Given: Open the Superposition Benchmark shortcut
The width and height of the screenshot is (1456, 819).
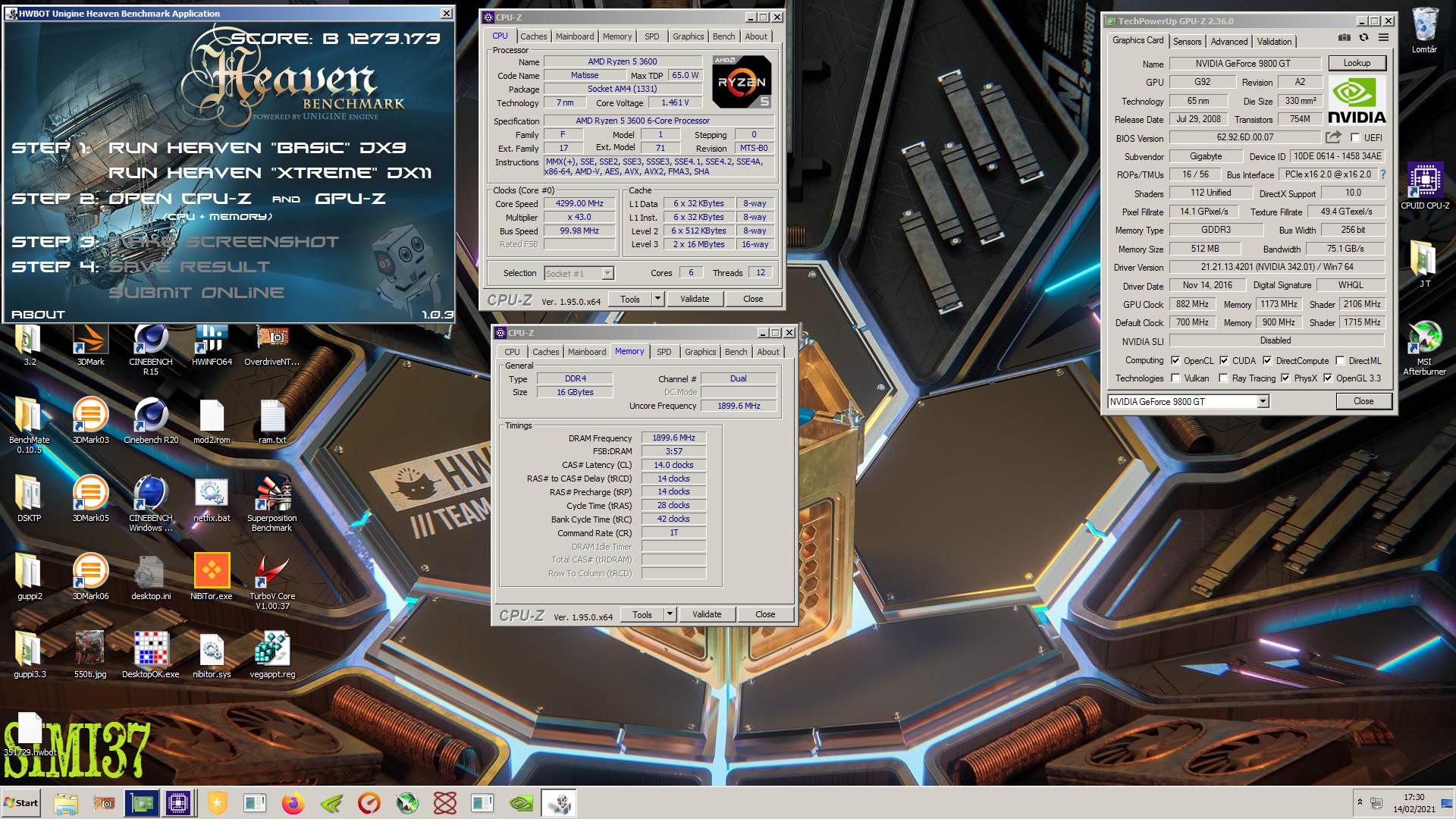Looking at the screenshot, I should click(x=272, y=503).
